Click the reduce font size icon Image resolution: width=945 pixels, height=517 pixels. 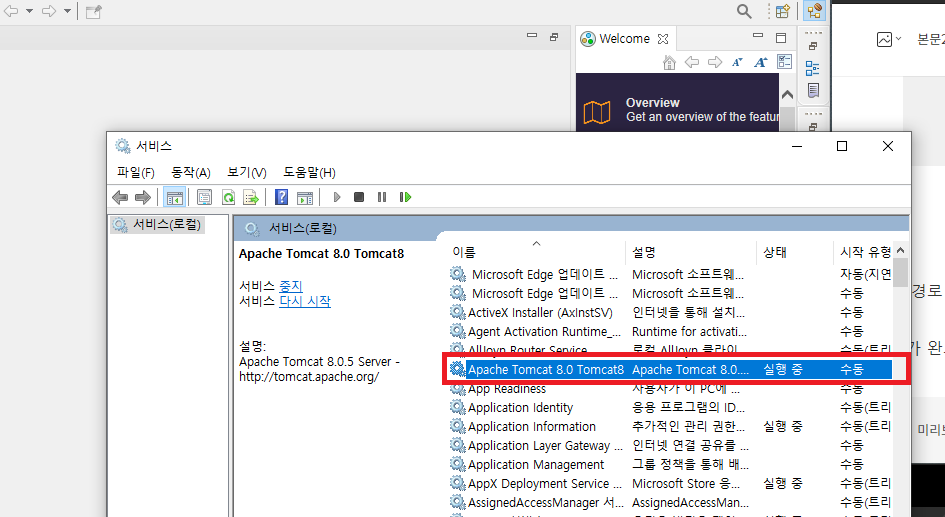pos(737,62)
